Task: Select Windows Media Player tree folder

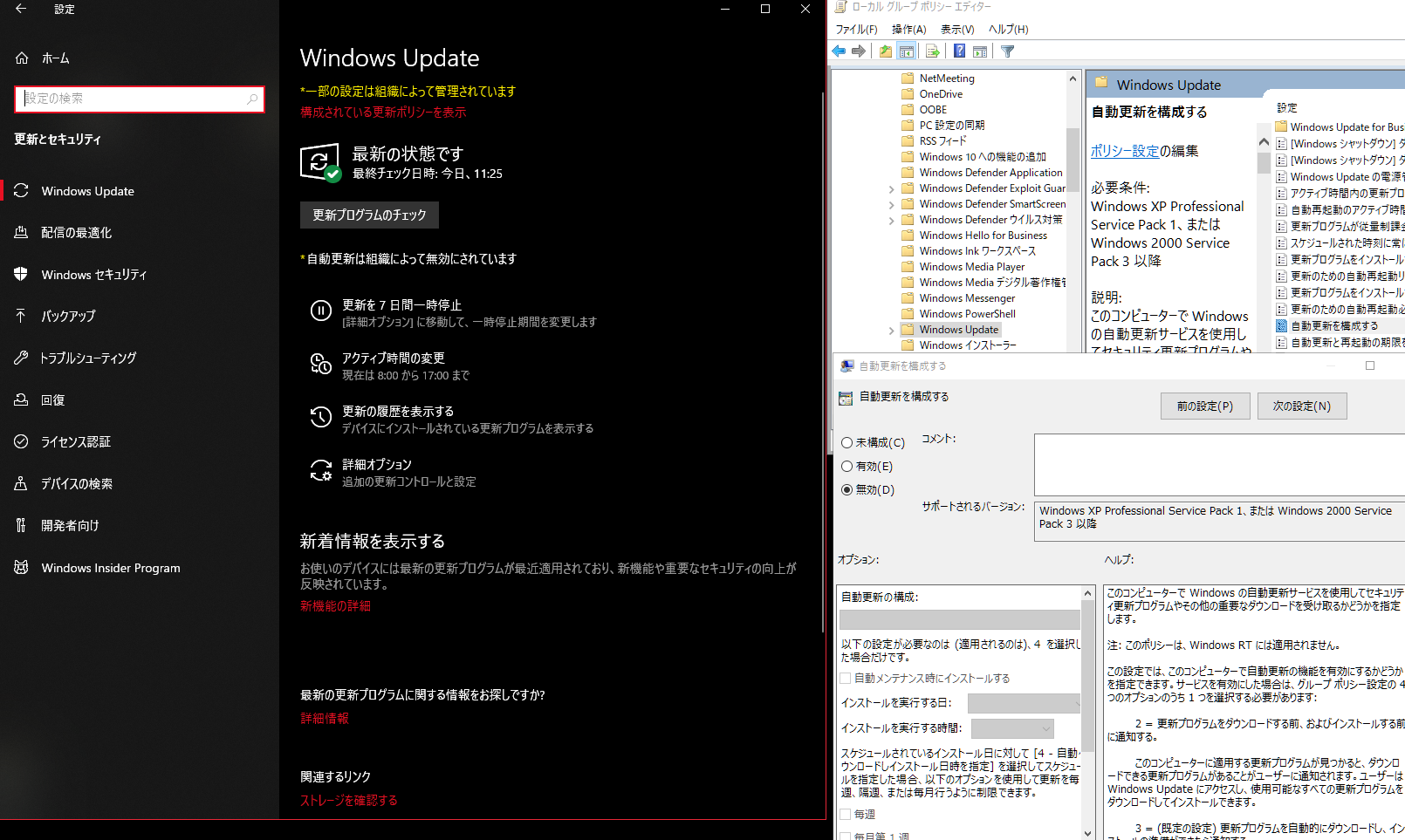Action: coord(972,267)
